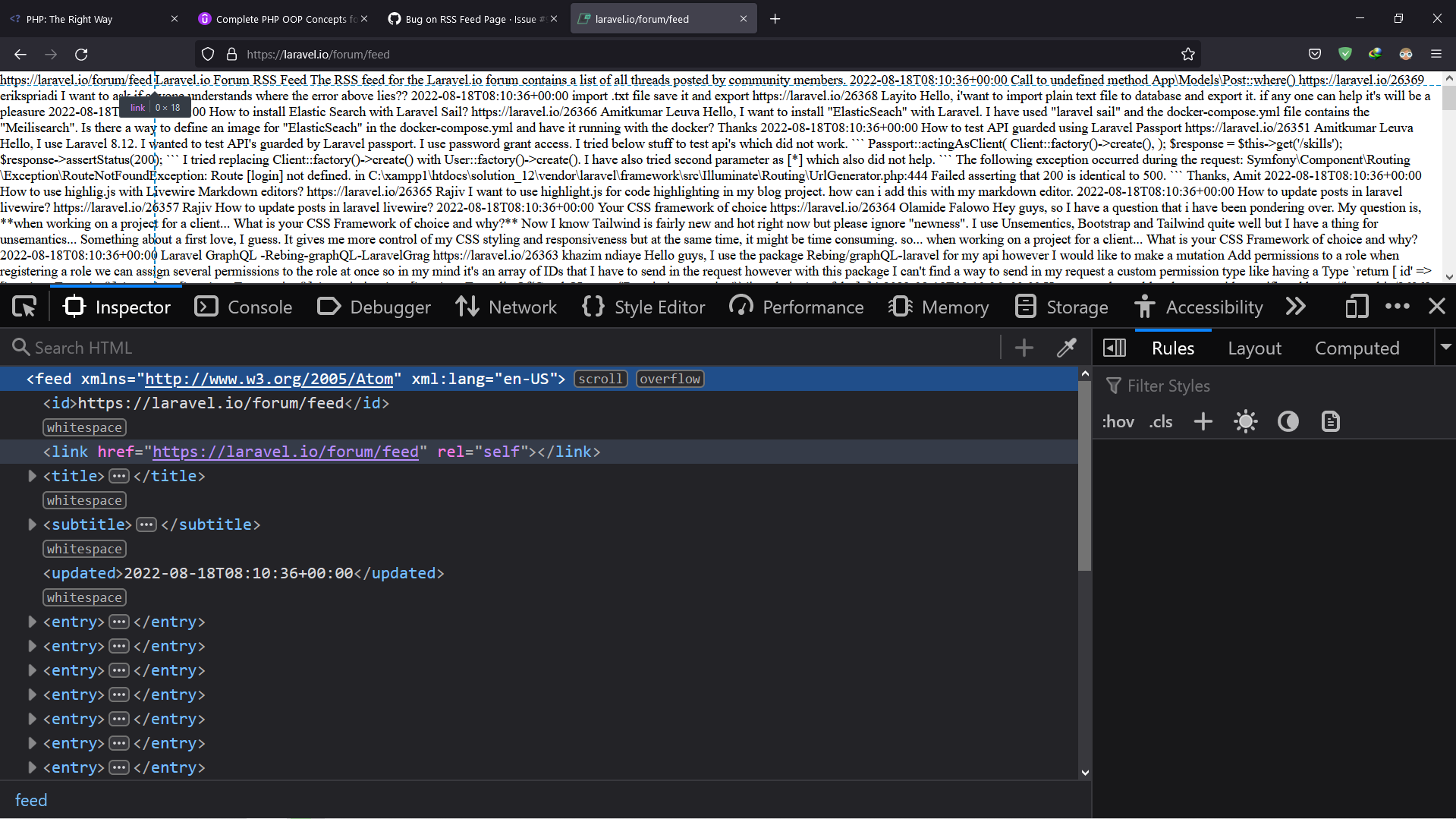
Task: Show more devtools tabs chevron
Action: 1296,307
